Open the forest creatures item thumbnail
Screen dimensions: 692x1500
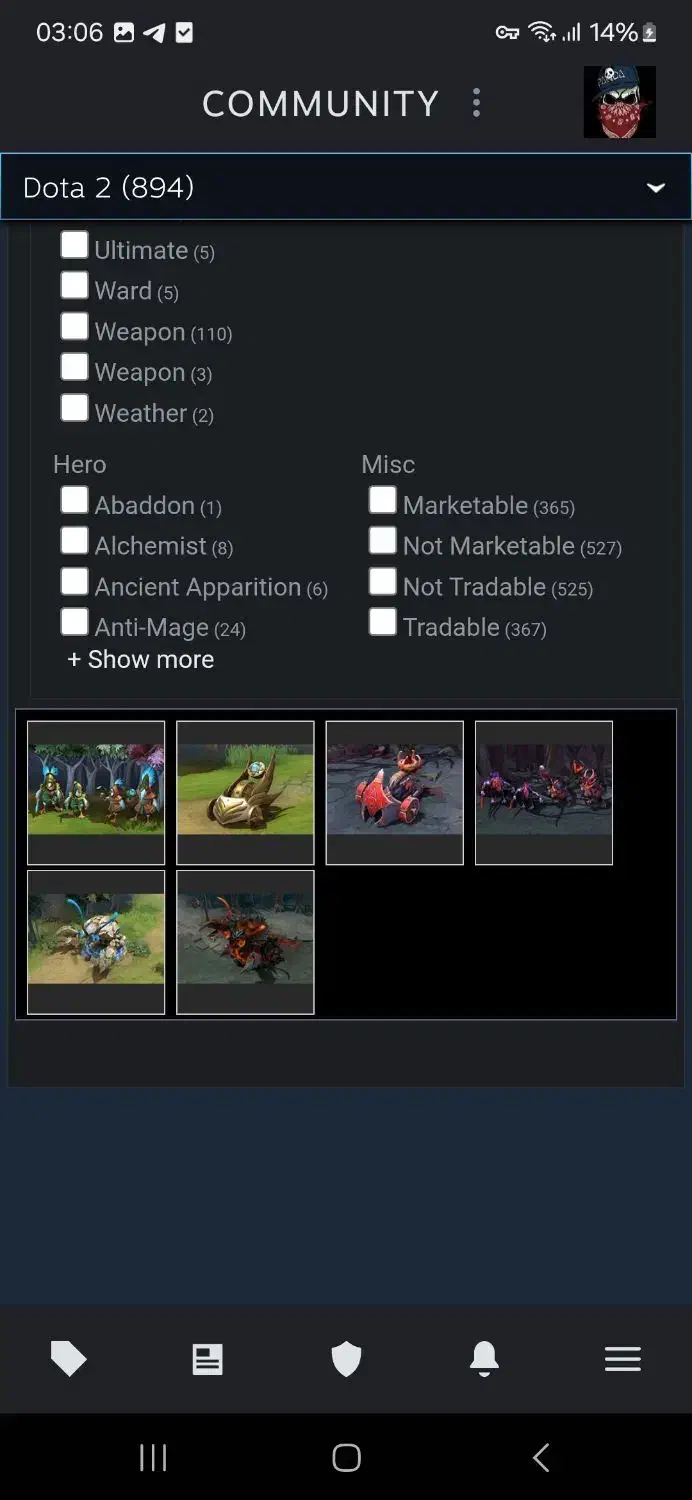click(96, 792)
